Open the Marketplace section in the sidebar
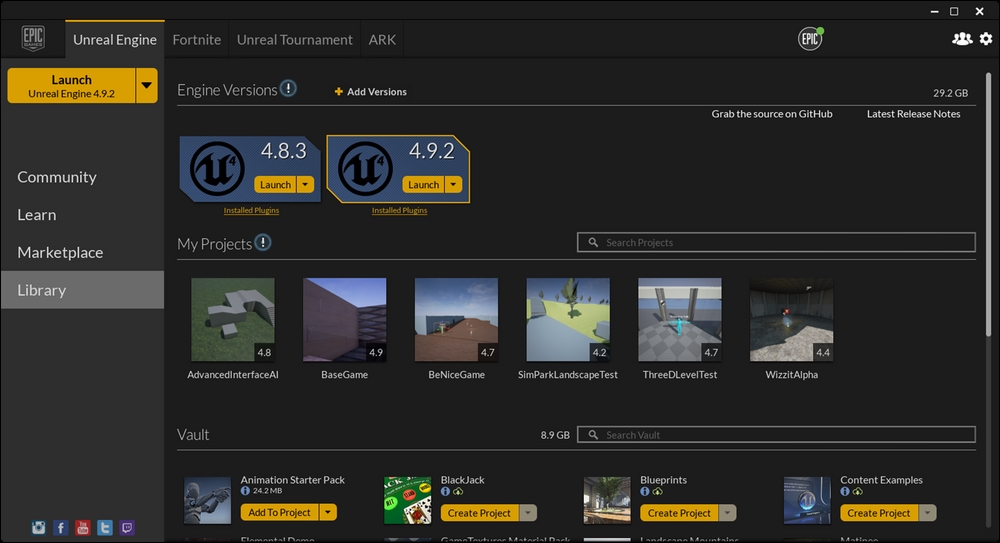The image size is (1000, 543). tap(60, 252)
